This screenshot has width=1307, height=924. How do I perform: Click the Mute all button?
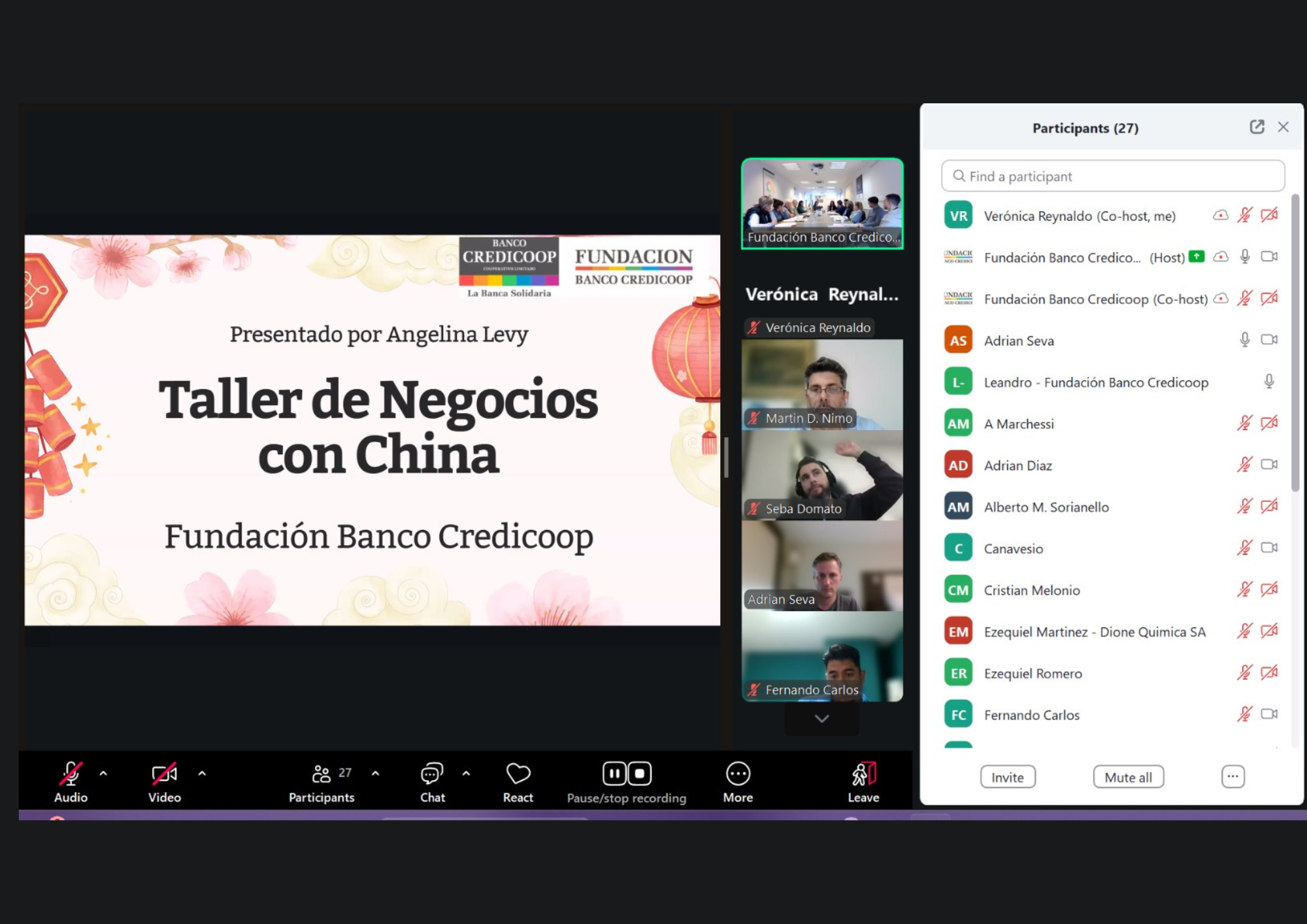pyautogui.click(x=1128, y=777)
